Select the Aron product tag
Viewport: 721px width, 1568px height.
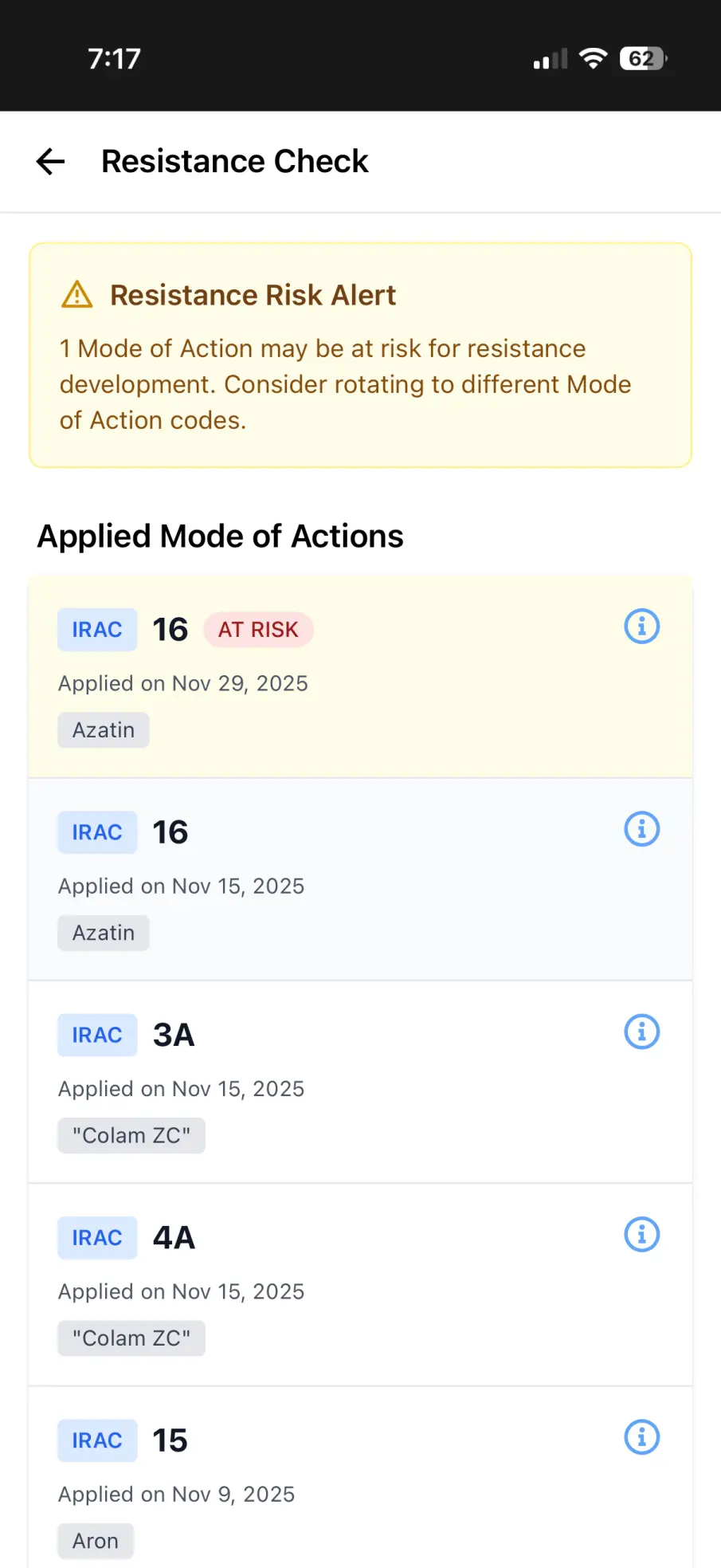pos(96,1541)
